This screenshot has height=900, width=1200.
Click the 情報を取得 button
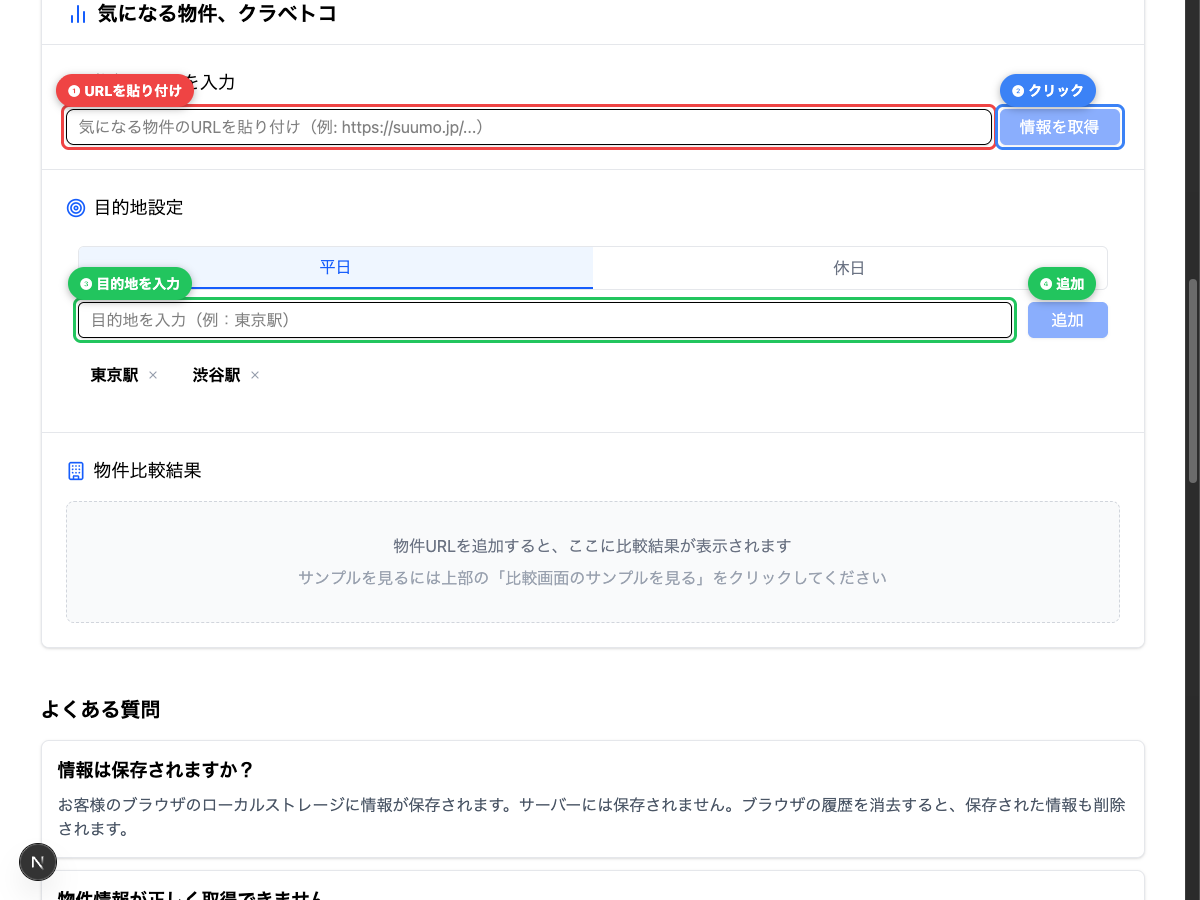tap(1060, 127)
